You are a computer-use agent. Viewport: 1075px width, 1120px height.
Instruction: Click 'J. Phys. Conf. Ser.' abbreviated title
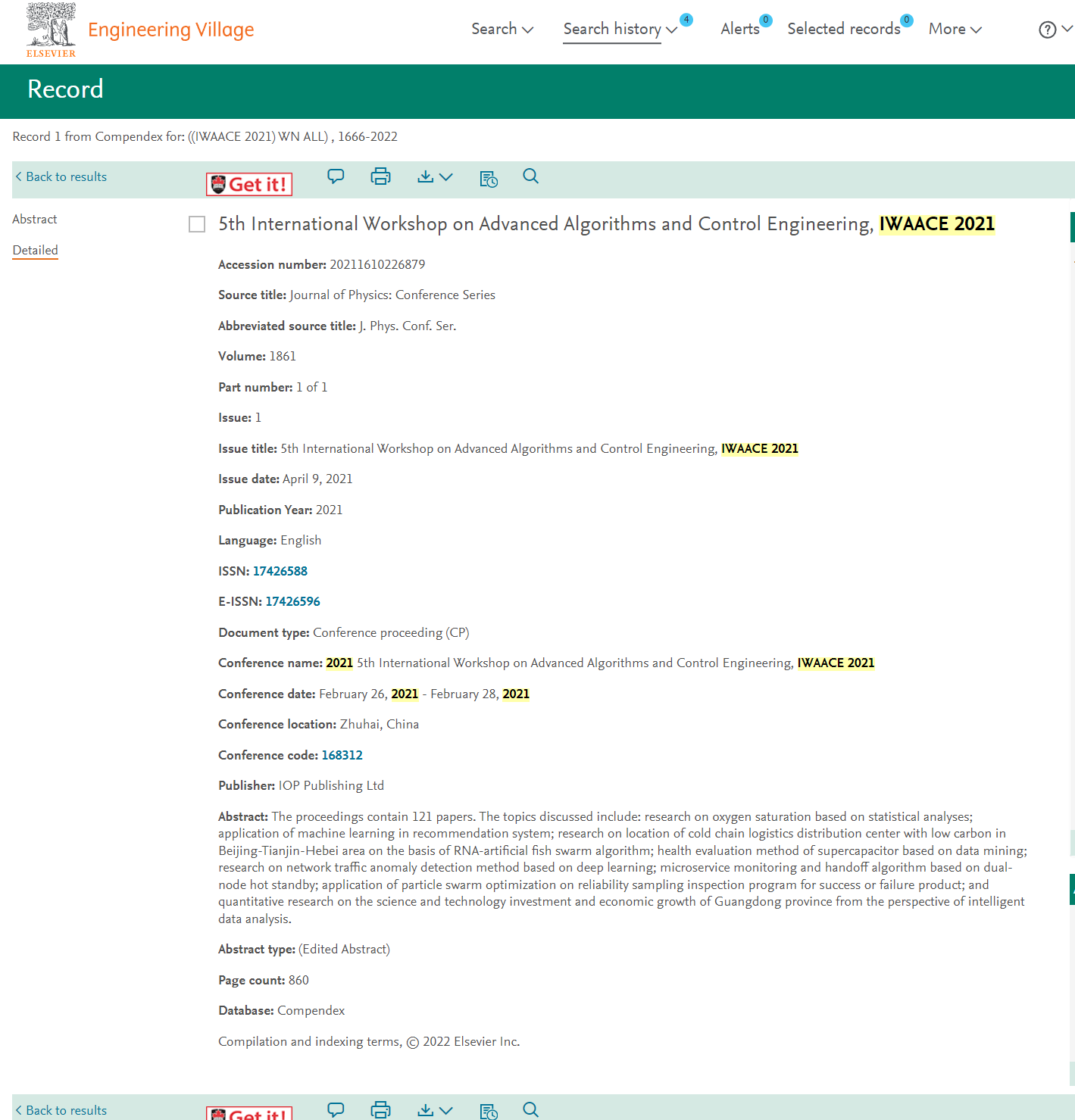(408, 326)
